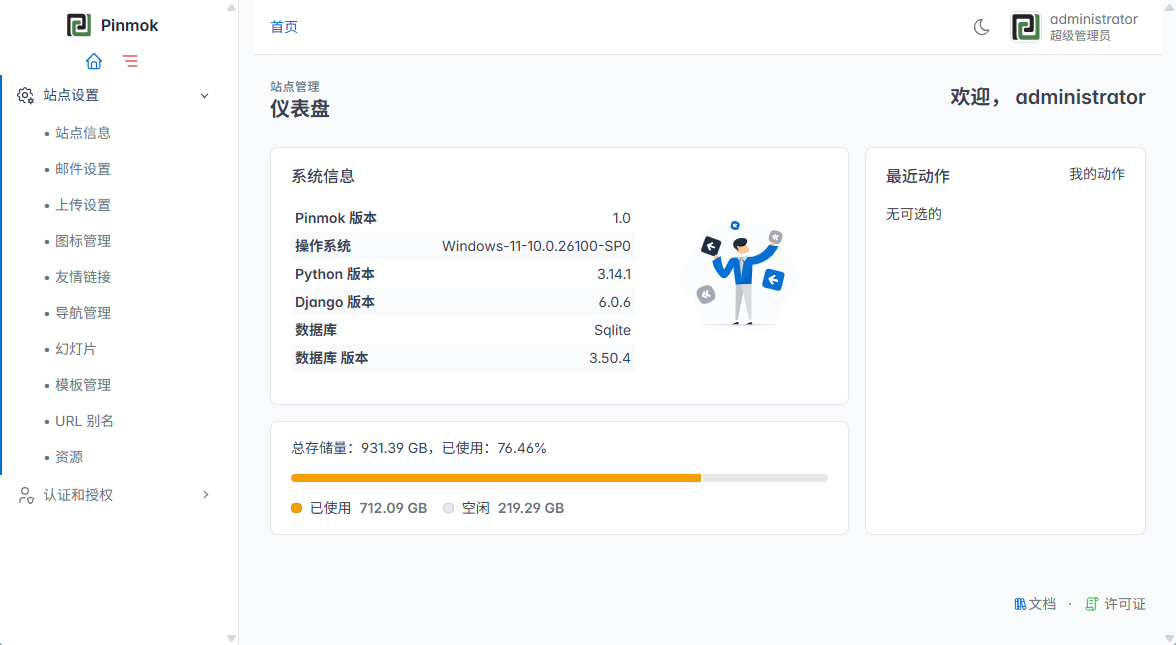The width and height of the screenshot is (1176, 645).
Task: Click the 系统信息 card heading
Action: coord(322,177)
